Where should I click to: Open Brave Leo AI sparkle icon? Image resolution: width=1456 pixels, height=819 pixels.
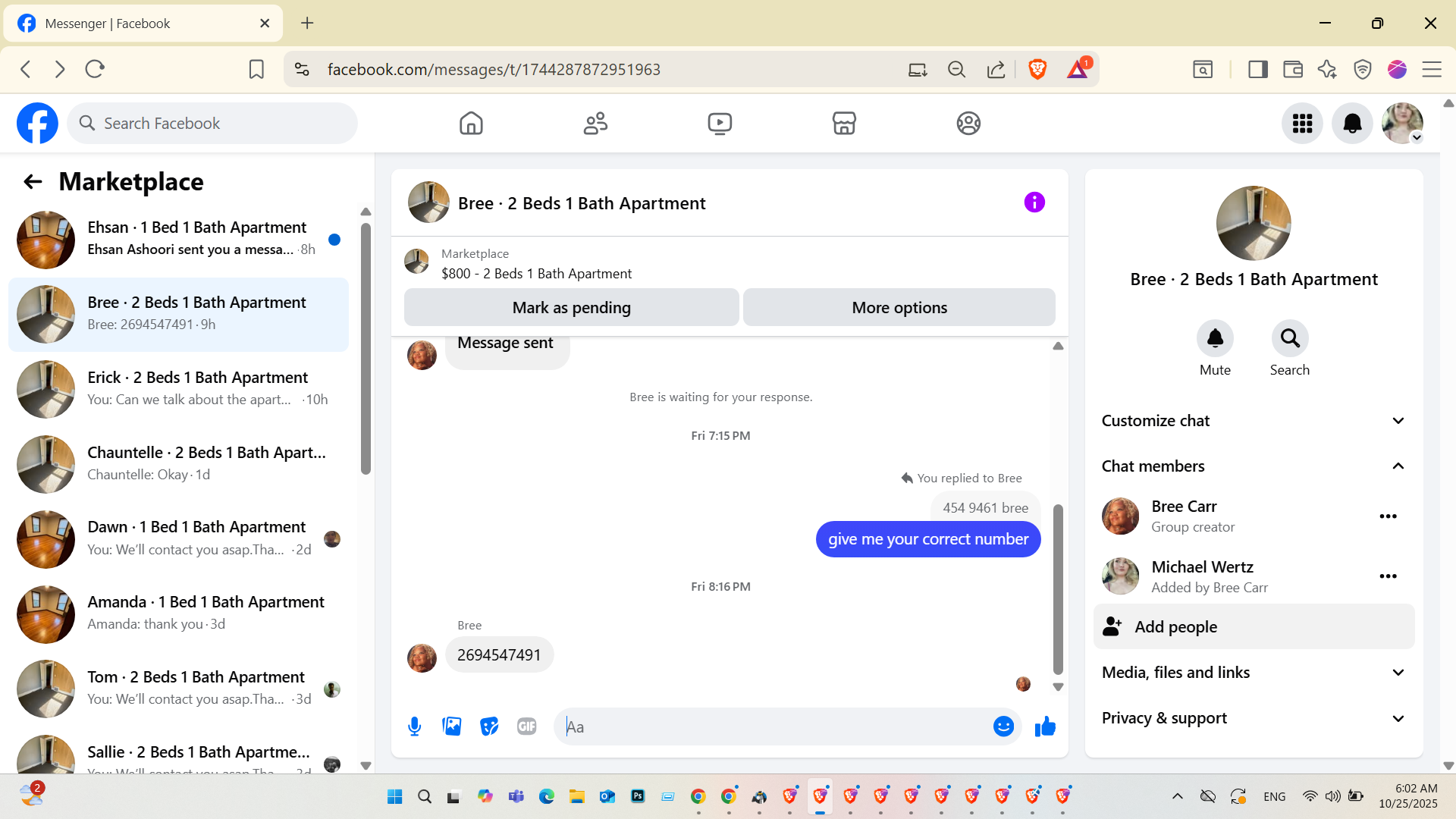click(1327, 70)
